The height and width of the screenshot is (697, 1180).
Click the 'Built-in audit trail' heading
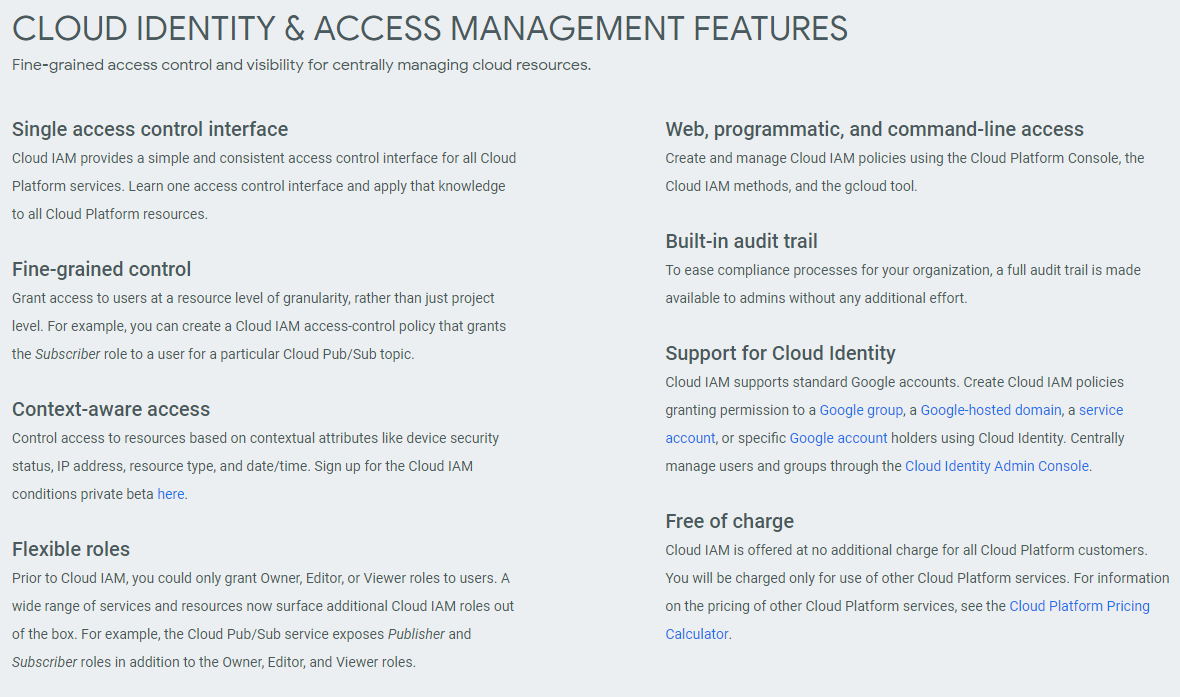pyautogui.click(x=741, y=241)
